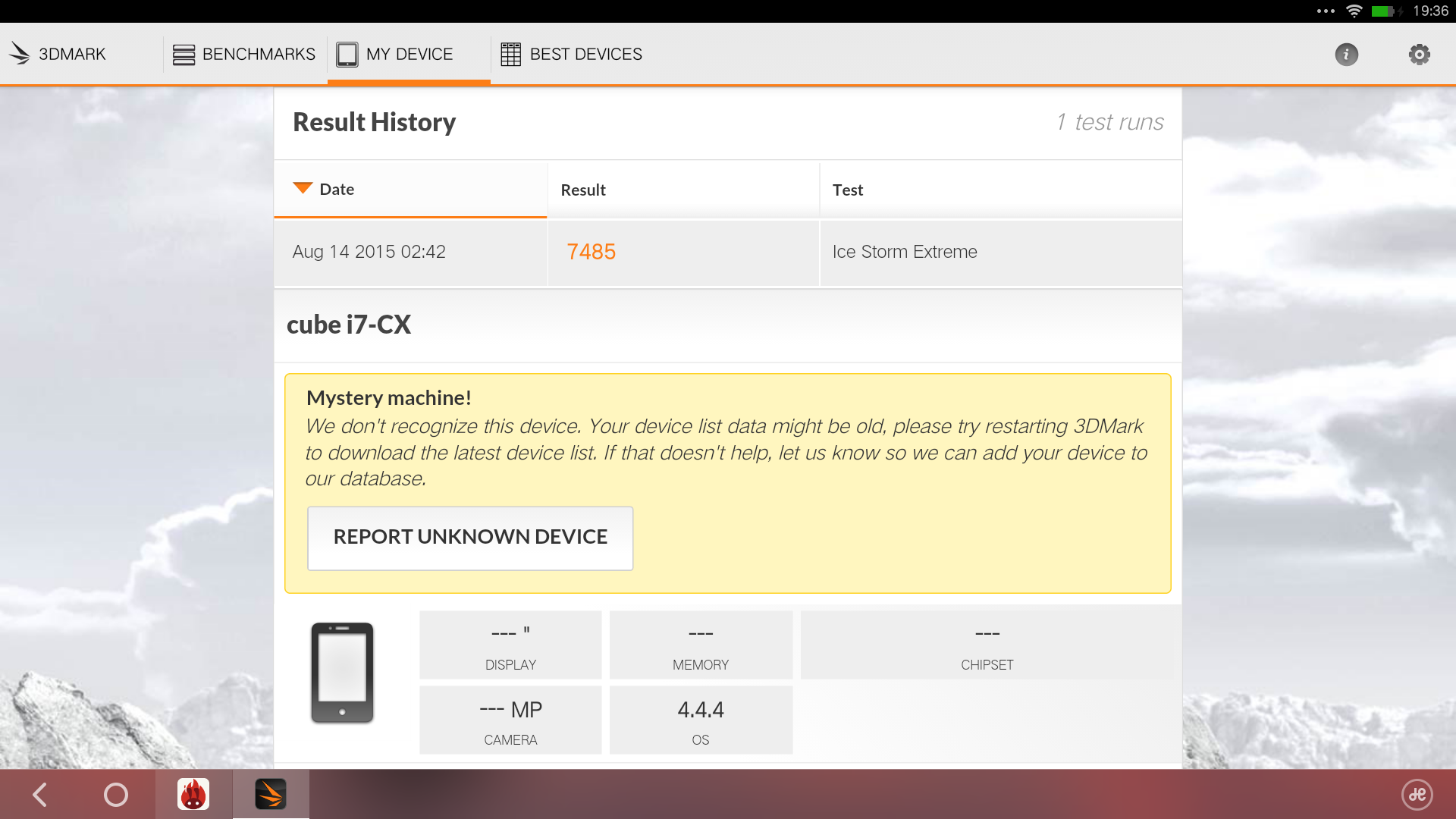Click the 7485 score value
1456x819 pixels.
coord(591,252)
